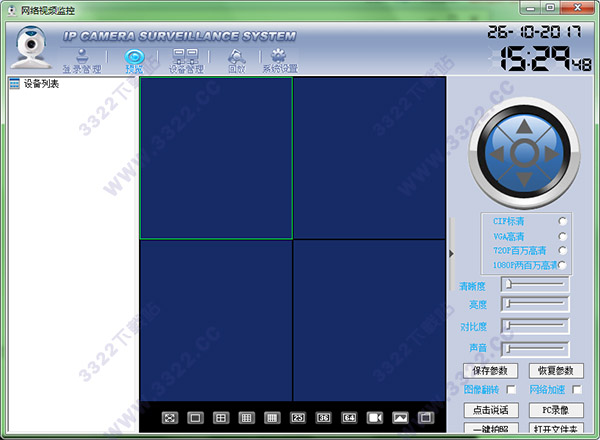Adjust the 亮度 brightness slider
Image resolution: width=600 pixels, height=440 pixels.
pos(535,304)
